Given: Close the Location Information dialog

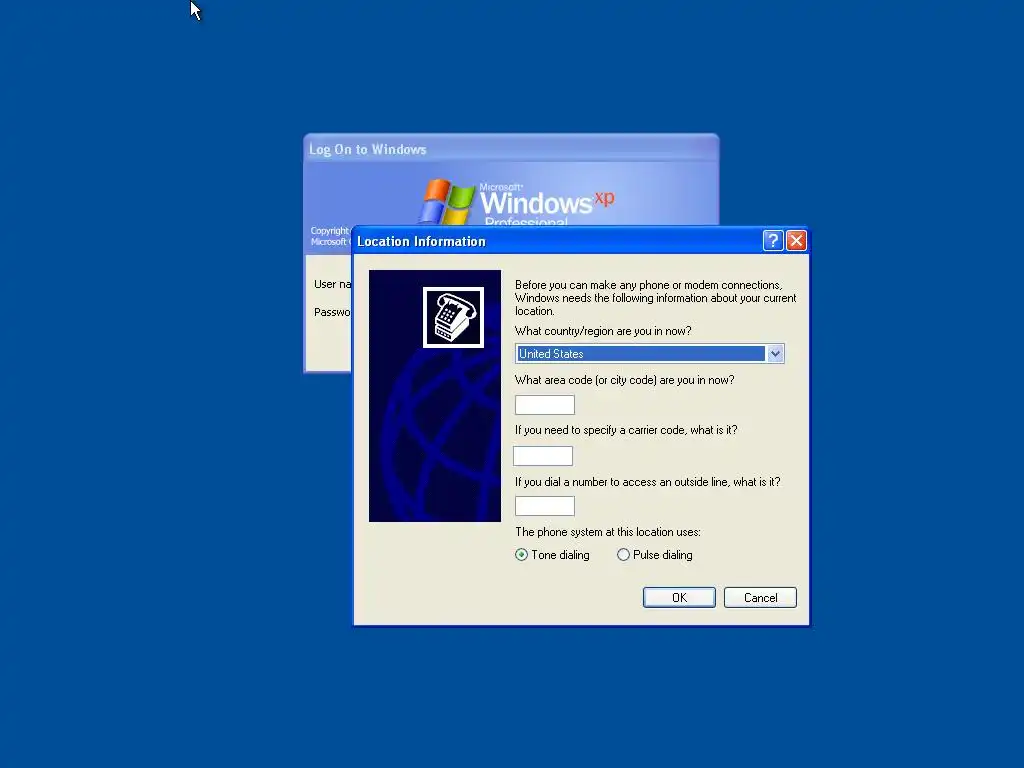Looking at the screenshot, I should coord(796,241).
